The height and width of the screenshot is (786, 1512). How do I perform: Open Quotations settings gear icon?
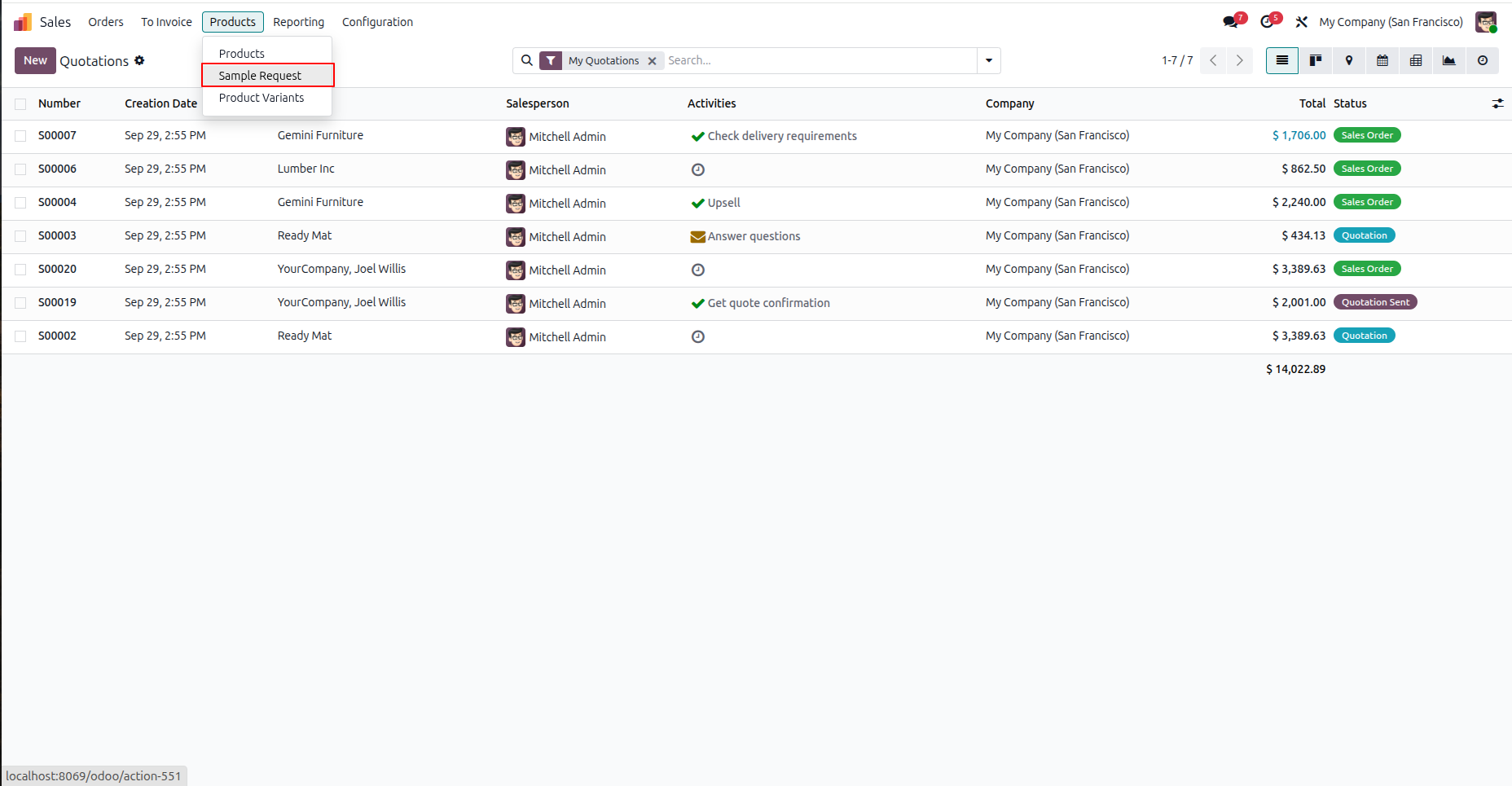pos(139,60)
